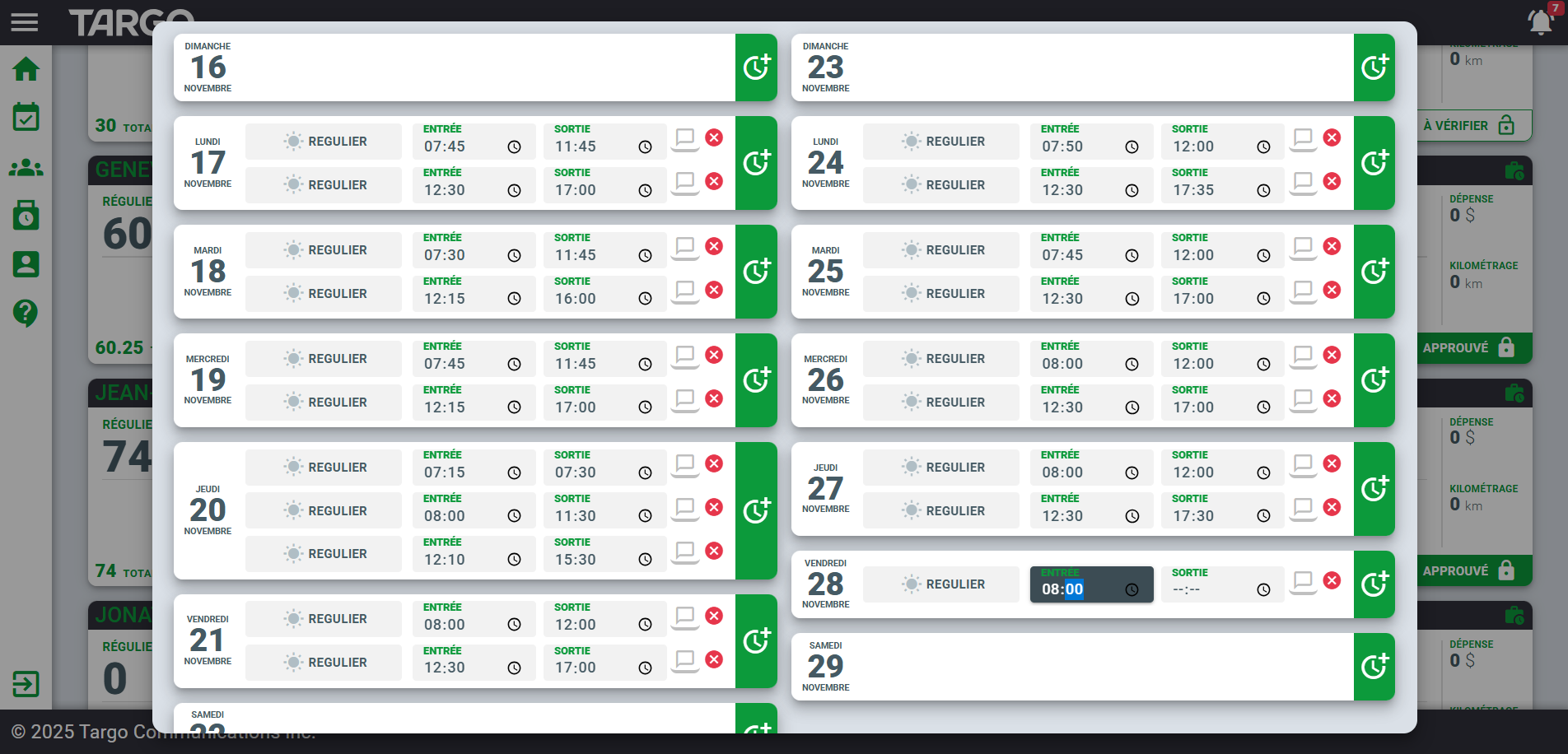Open the hamburger menu

25,22
